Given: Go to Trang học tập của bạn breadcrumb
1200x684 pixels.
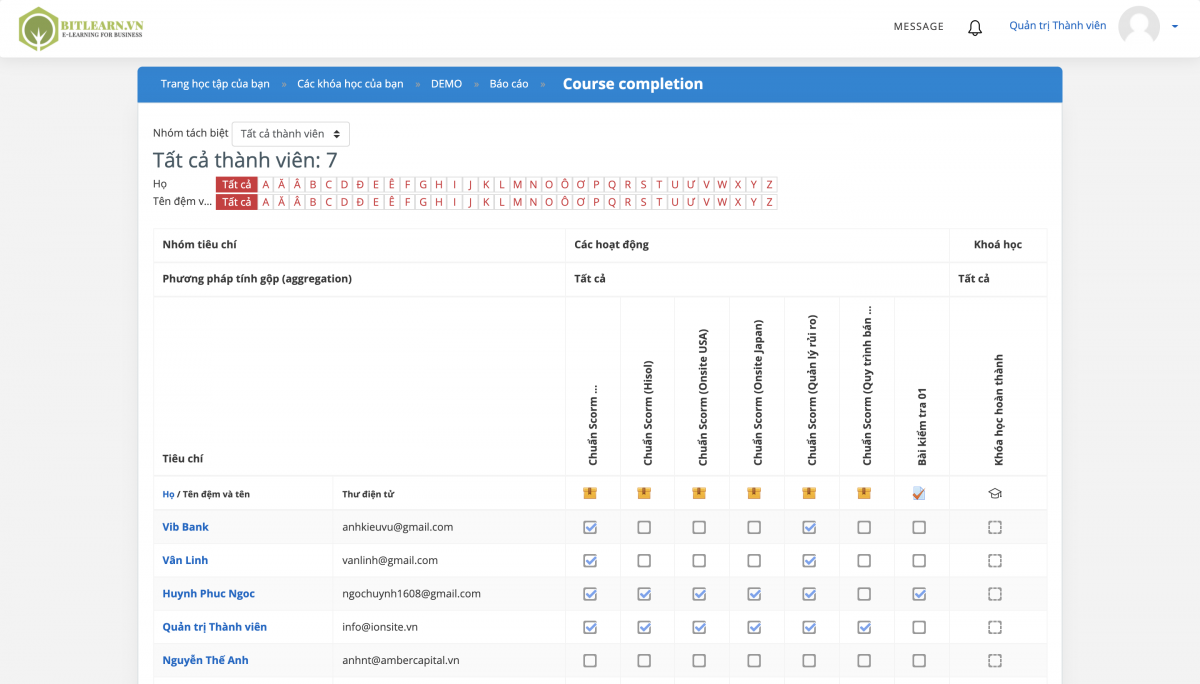Looking at the screenshot, I should [215, 84].
